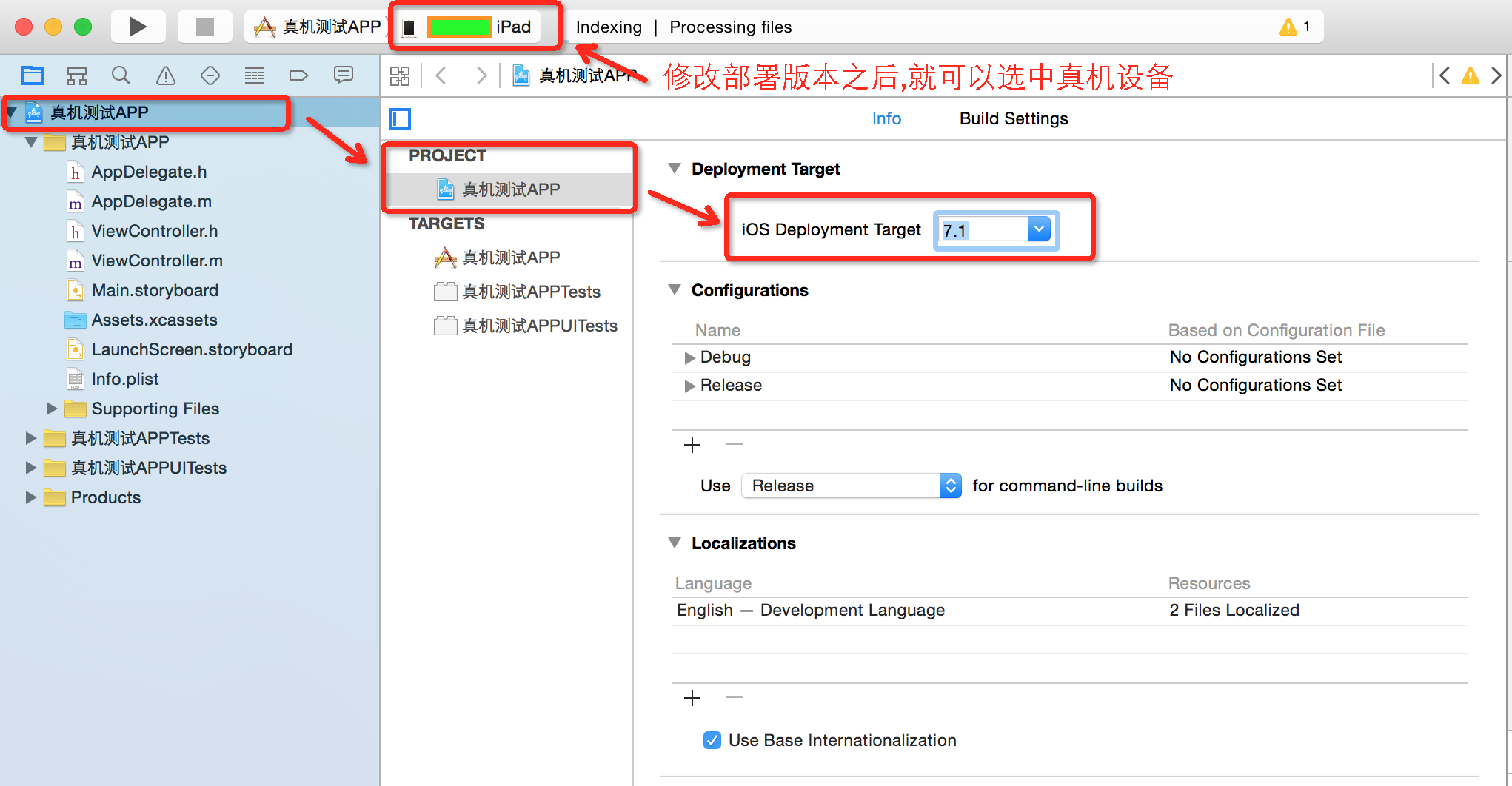This screenshot has height=786, width=1512.
Task: Show the Symbol navigator
Action: pyautogui.click(x=77, y=75)
